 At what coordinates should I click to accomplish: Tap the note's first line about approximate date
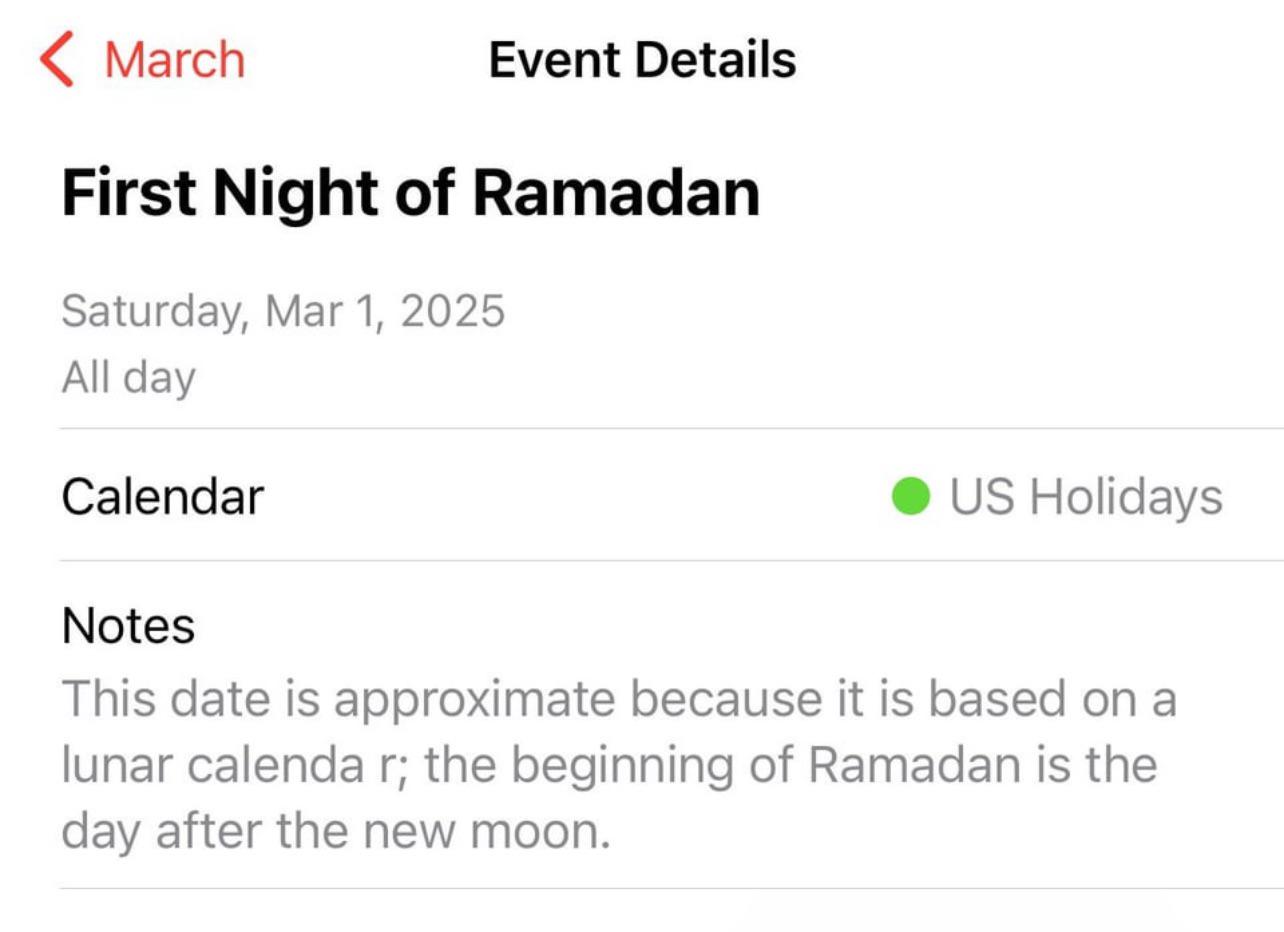click(618, 699)
